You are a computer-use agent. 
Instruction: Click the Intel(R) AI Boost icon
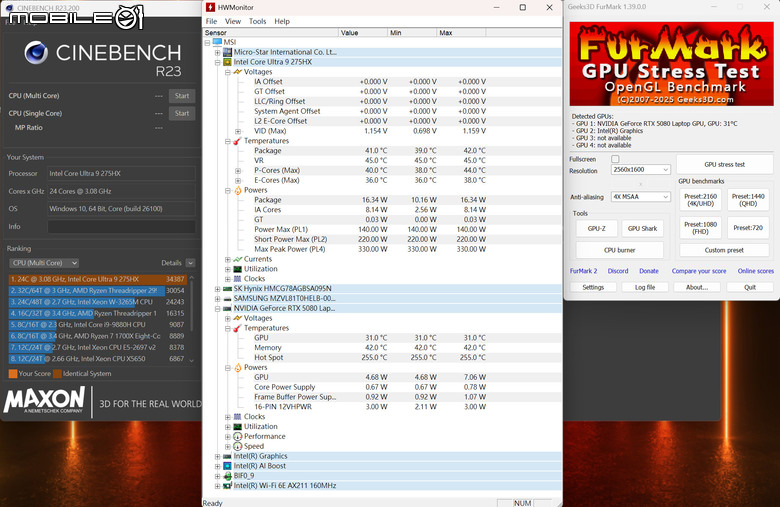coord(227,466)
